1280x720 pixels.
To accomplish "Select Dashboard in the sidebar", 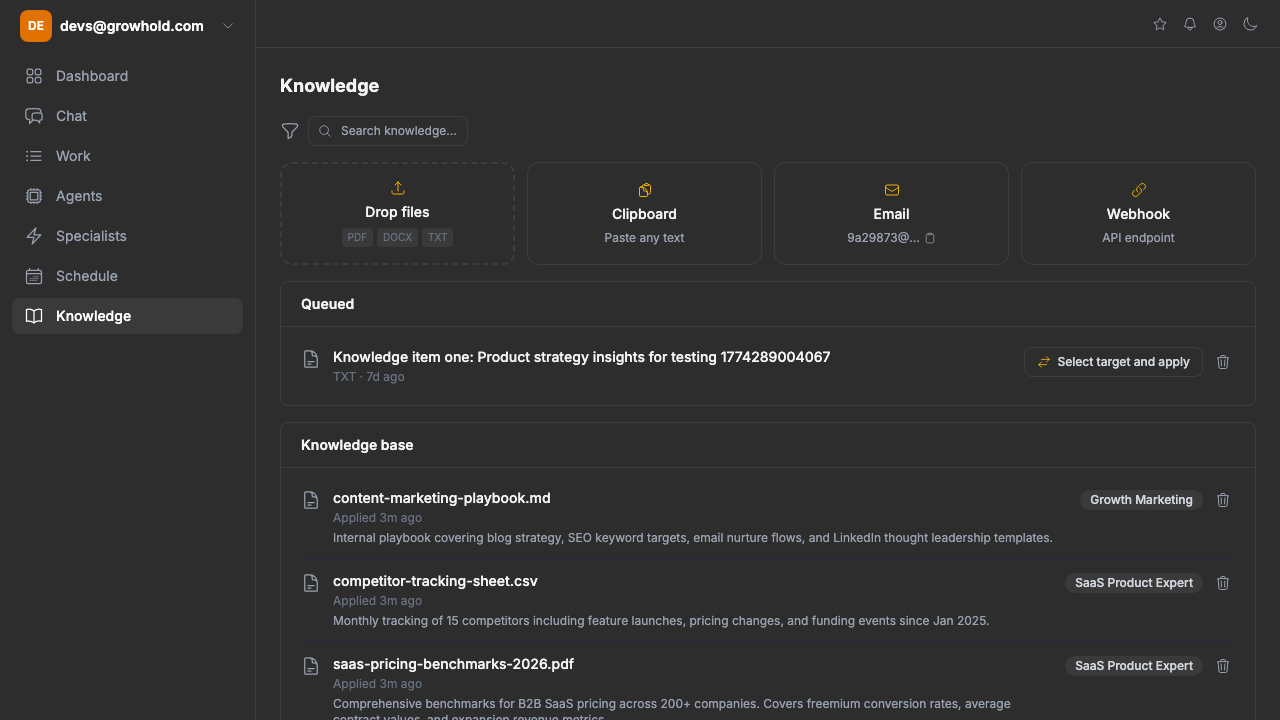I will [92, 76].
